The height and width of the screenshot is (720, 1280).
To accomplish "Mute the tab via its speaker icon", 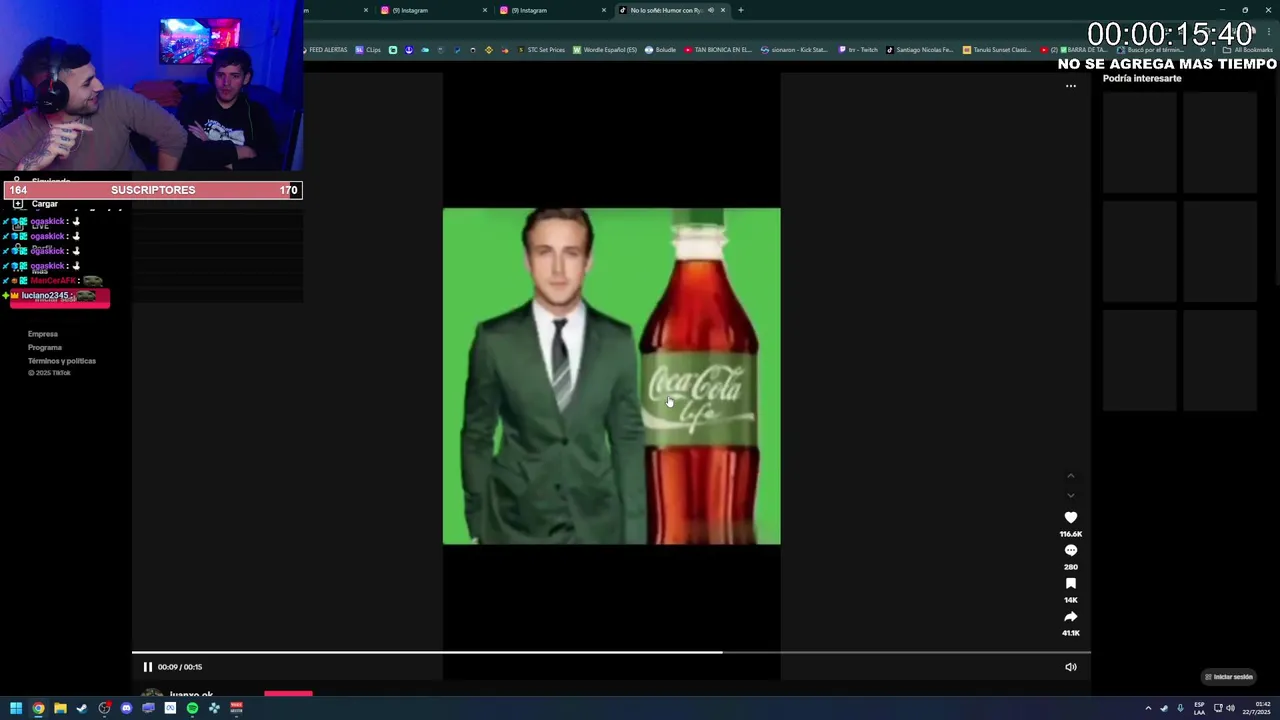I will [711, 10].
